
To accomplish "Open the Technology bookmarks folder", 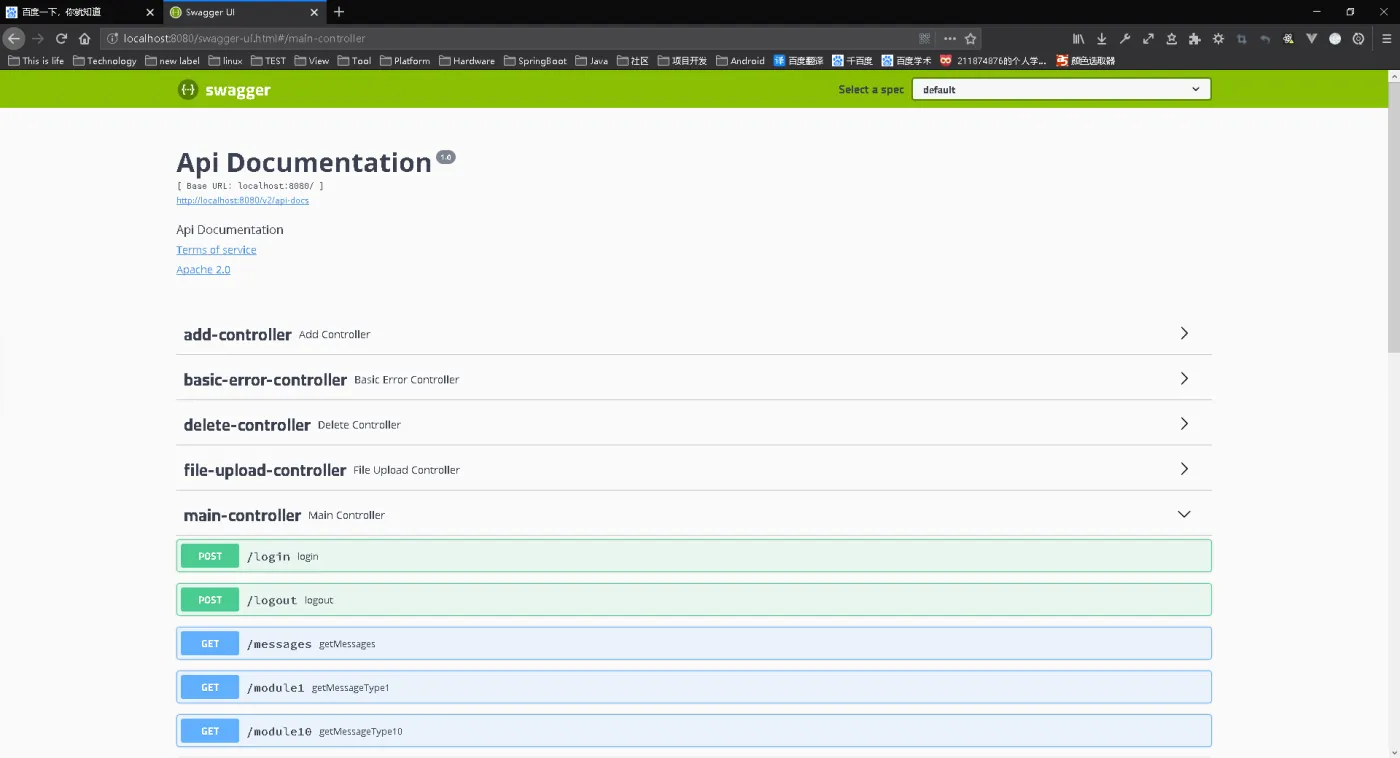I will pyautogui.click(x=105, y=61).
